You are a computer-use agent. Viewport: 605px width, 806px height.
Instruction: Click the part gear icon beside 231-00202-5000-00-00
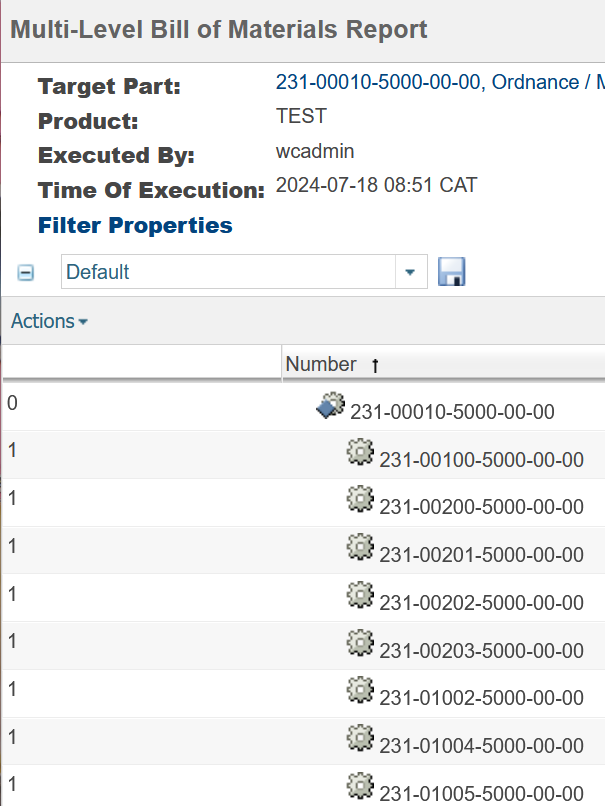tap(360, 595)
